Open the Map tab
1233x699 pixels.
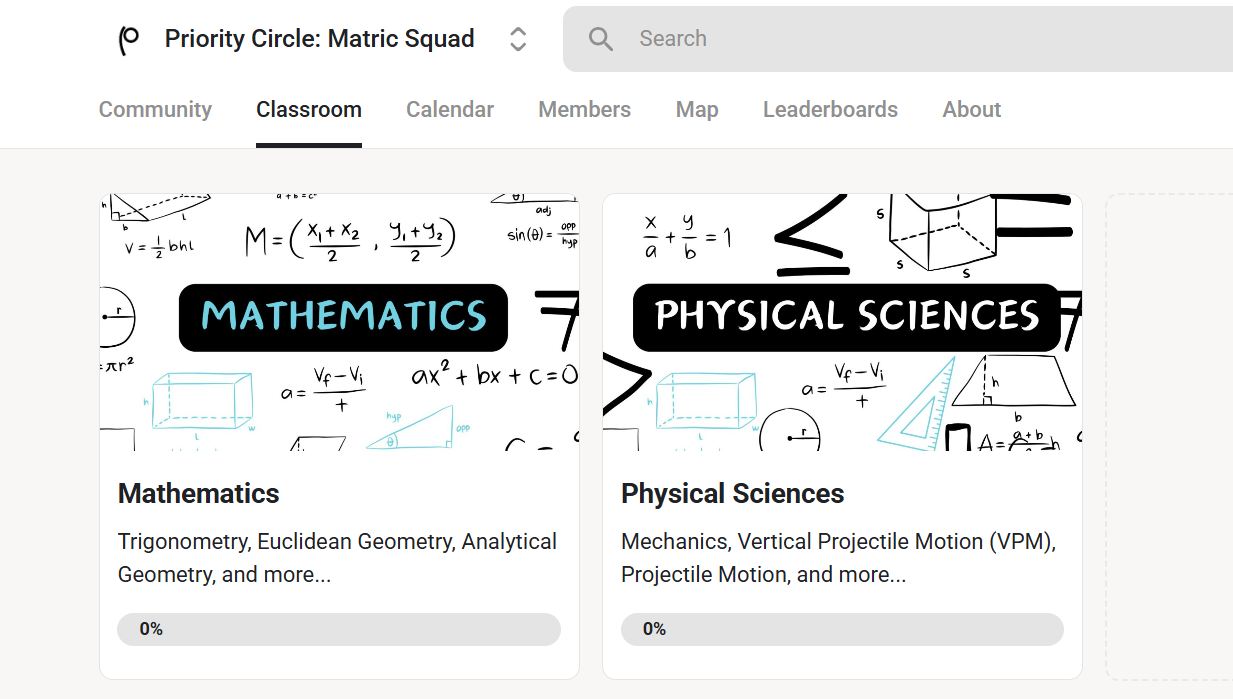[x=697, y=110]
